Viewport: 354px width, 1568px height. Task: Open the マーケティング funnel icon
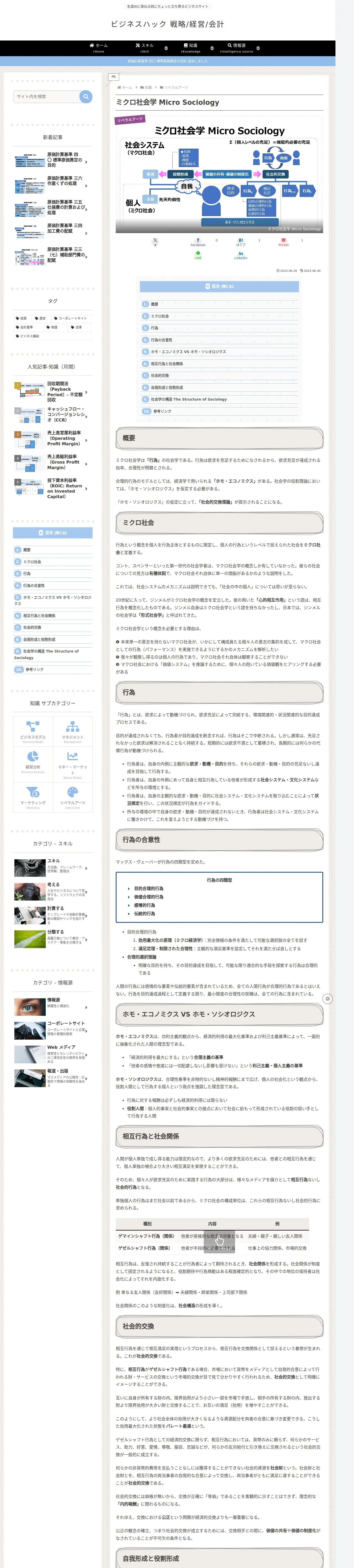point(33,792)
